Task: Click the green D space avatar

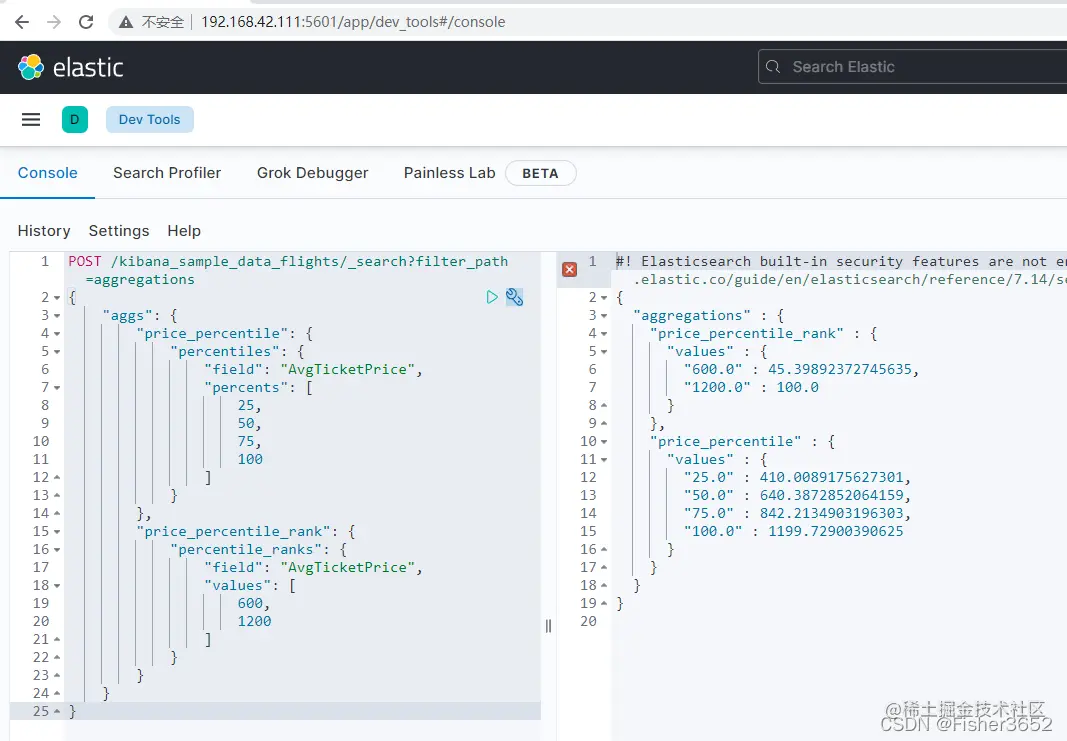Action: [x=75, y=120]
